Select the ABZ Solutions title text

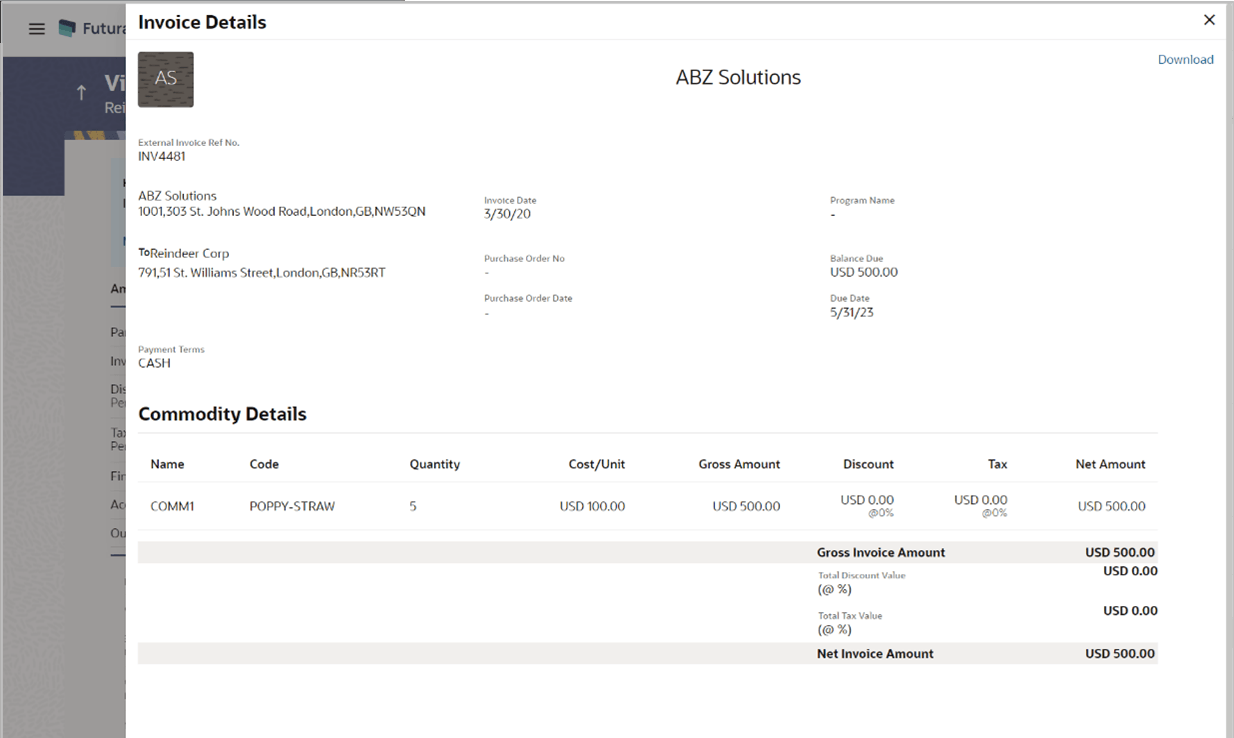(738, 78)
